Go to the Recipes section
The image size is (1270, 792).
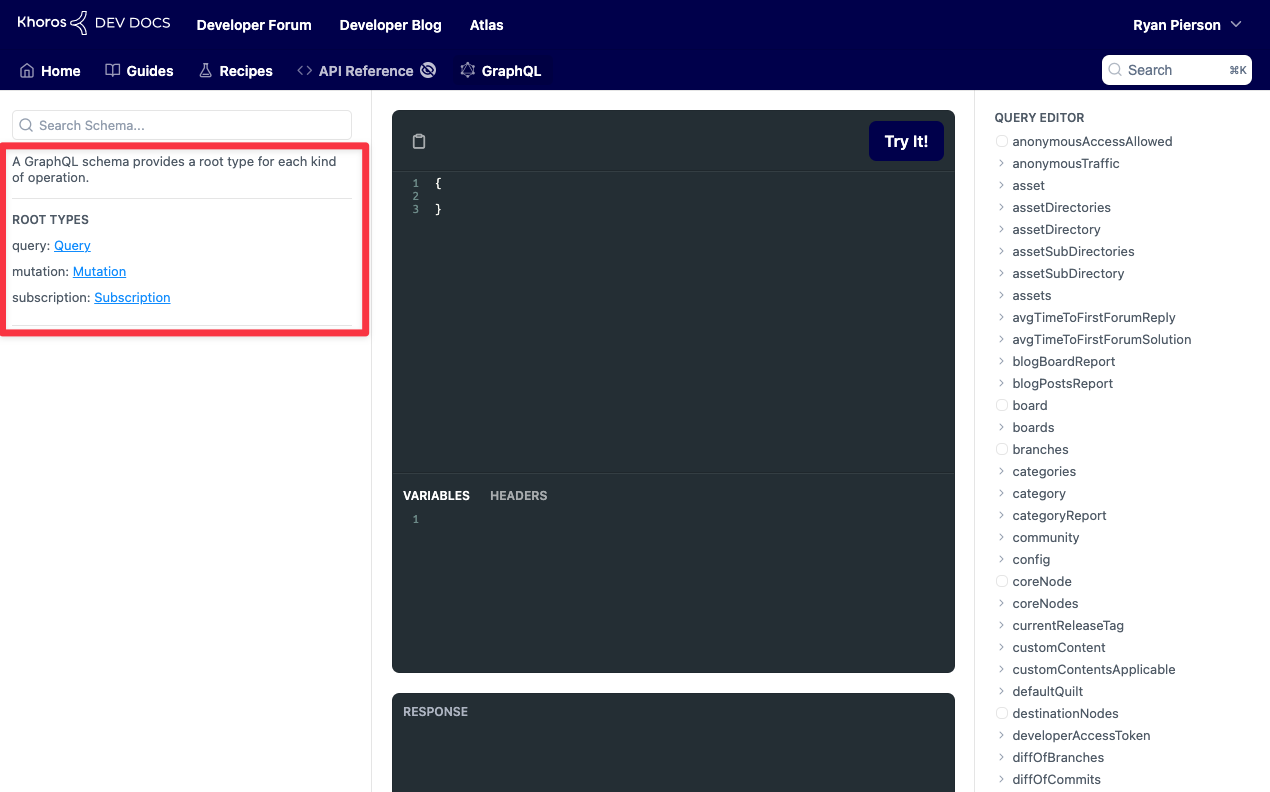click(x=236, y=71)
